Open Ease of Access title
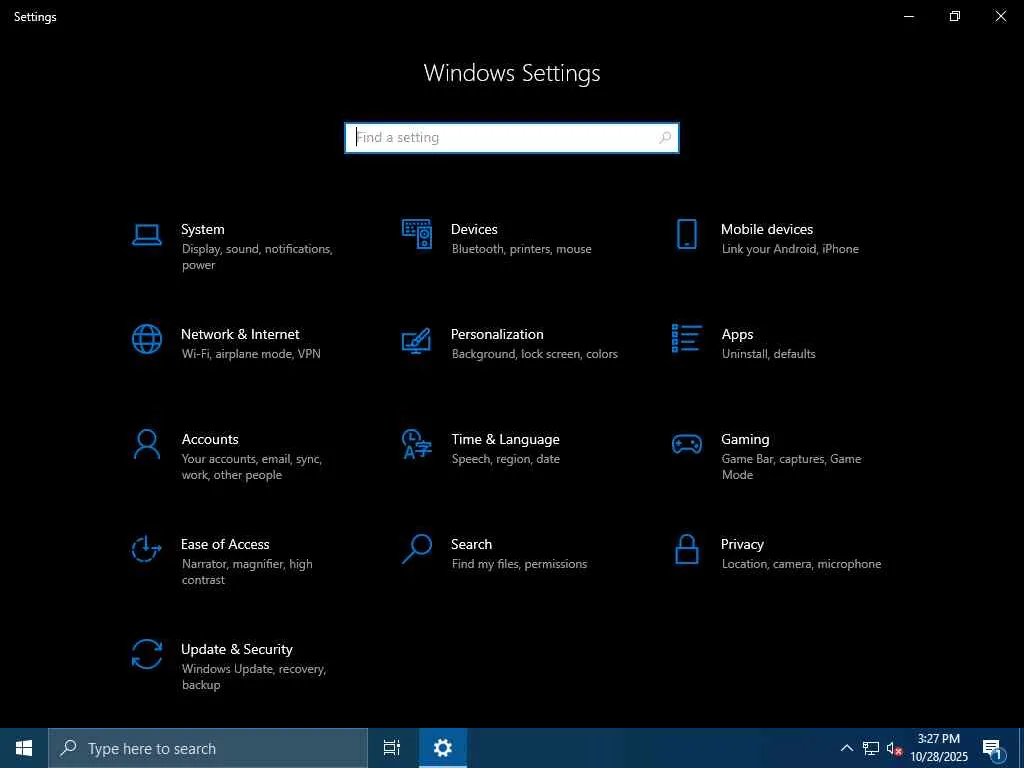This screenshot has height=768, width=1024. coord(225,544)
